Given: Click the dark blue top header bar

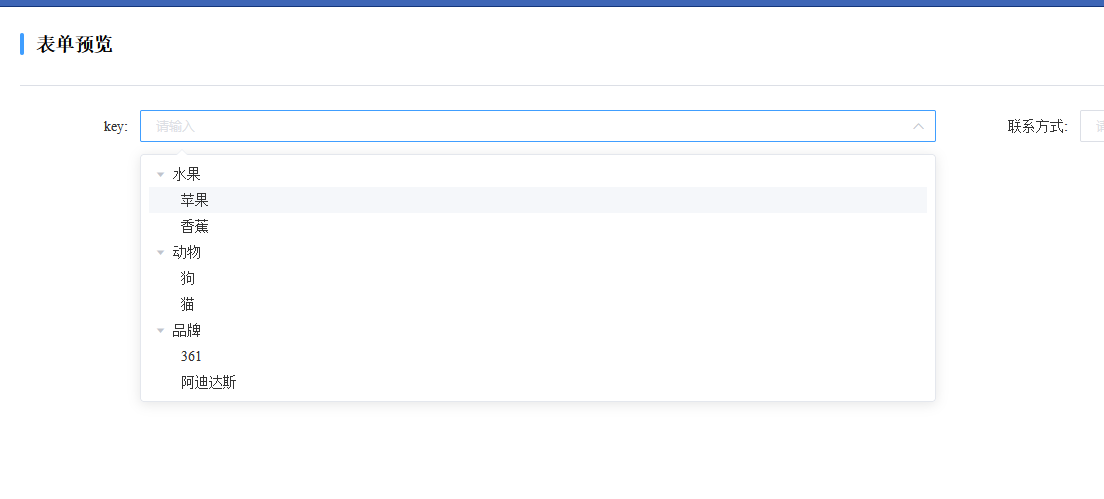Looking at the screenshot, I should (x=552, y=4).
